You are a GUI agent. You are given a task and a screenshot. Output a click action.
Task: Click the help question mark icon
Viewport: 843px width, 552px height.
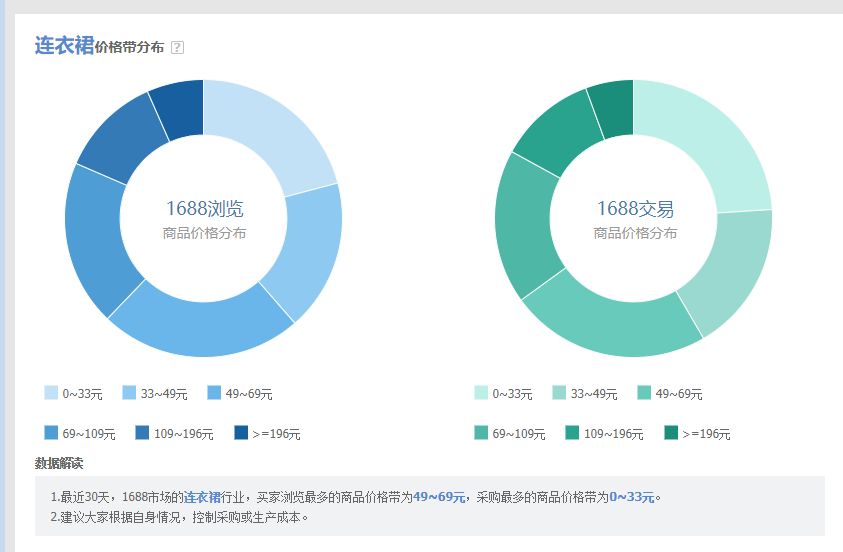pyautogui.click(x=177, y=47)
